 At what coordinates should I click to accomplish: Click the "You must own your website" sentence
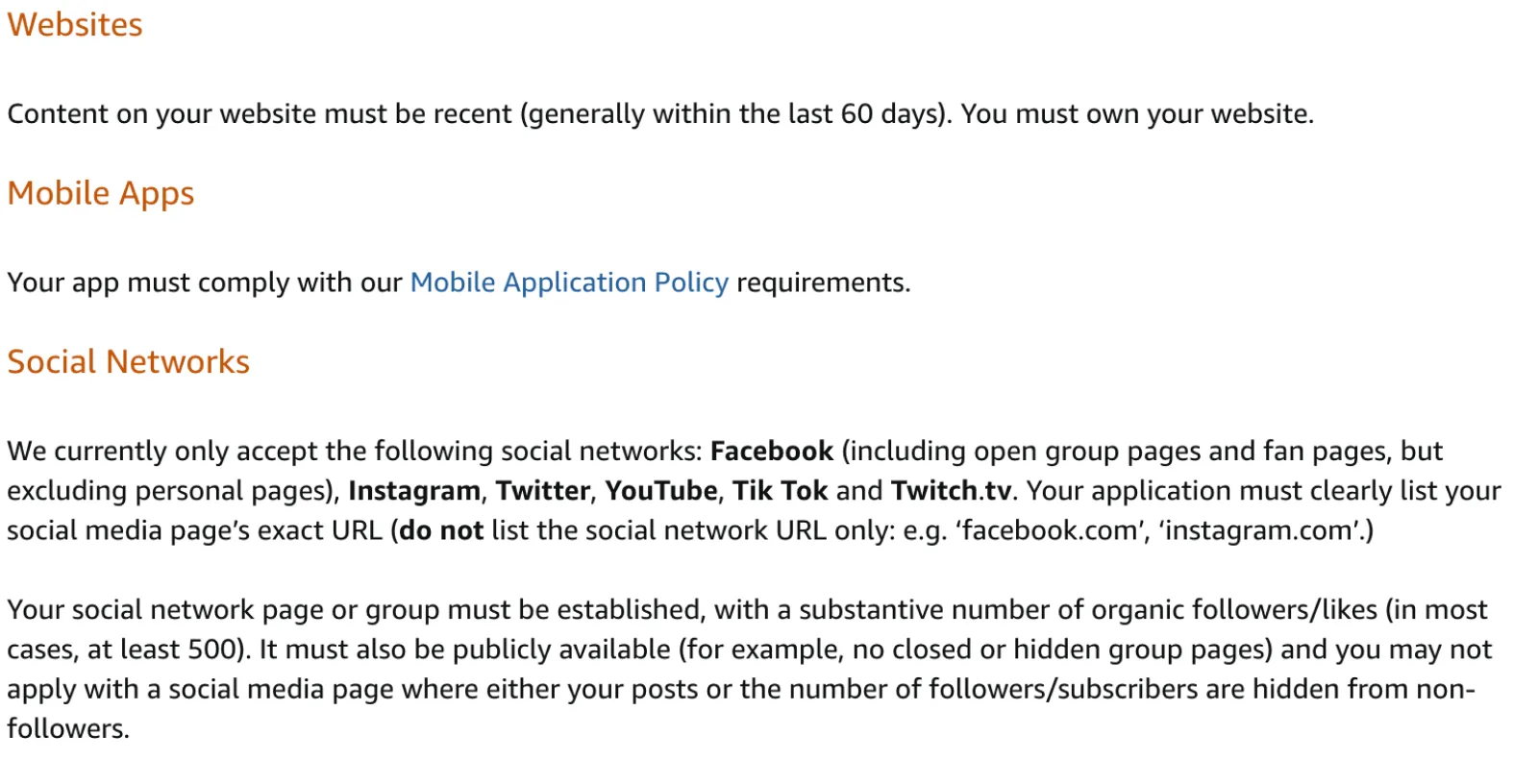coord(1137,114)
